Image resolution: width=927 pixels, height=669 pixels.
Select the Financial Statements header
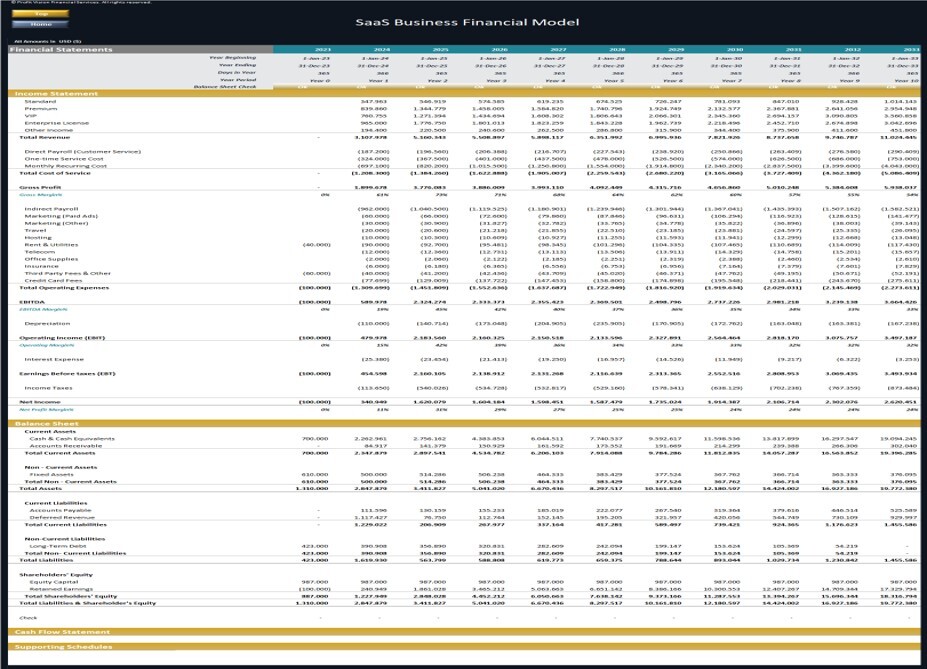tap(61, 50)
